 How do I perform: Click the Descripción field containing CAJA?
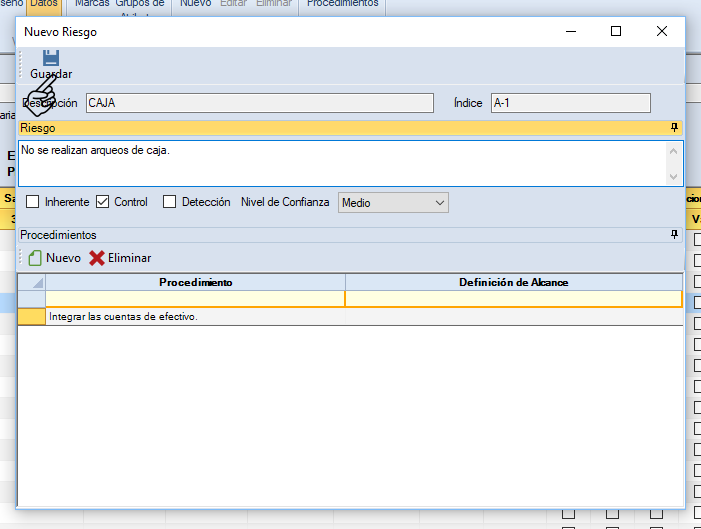point(259,103)
